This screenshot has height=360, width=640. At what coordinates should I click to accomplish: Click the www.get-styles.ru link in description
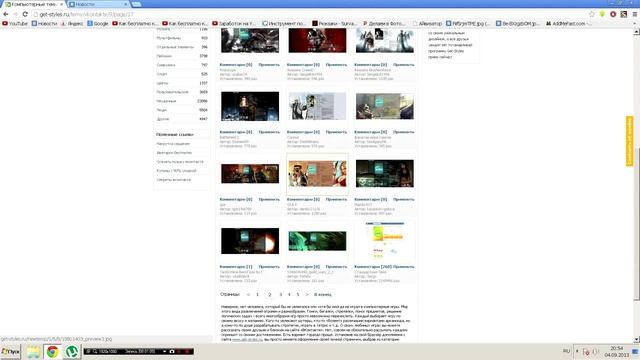coord(247,339)
